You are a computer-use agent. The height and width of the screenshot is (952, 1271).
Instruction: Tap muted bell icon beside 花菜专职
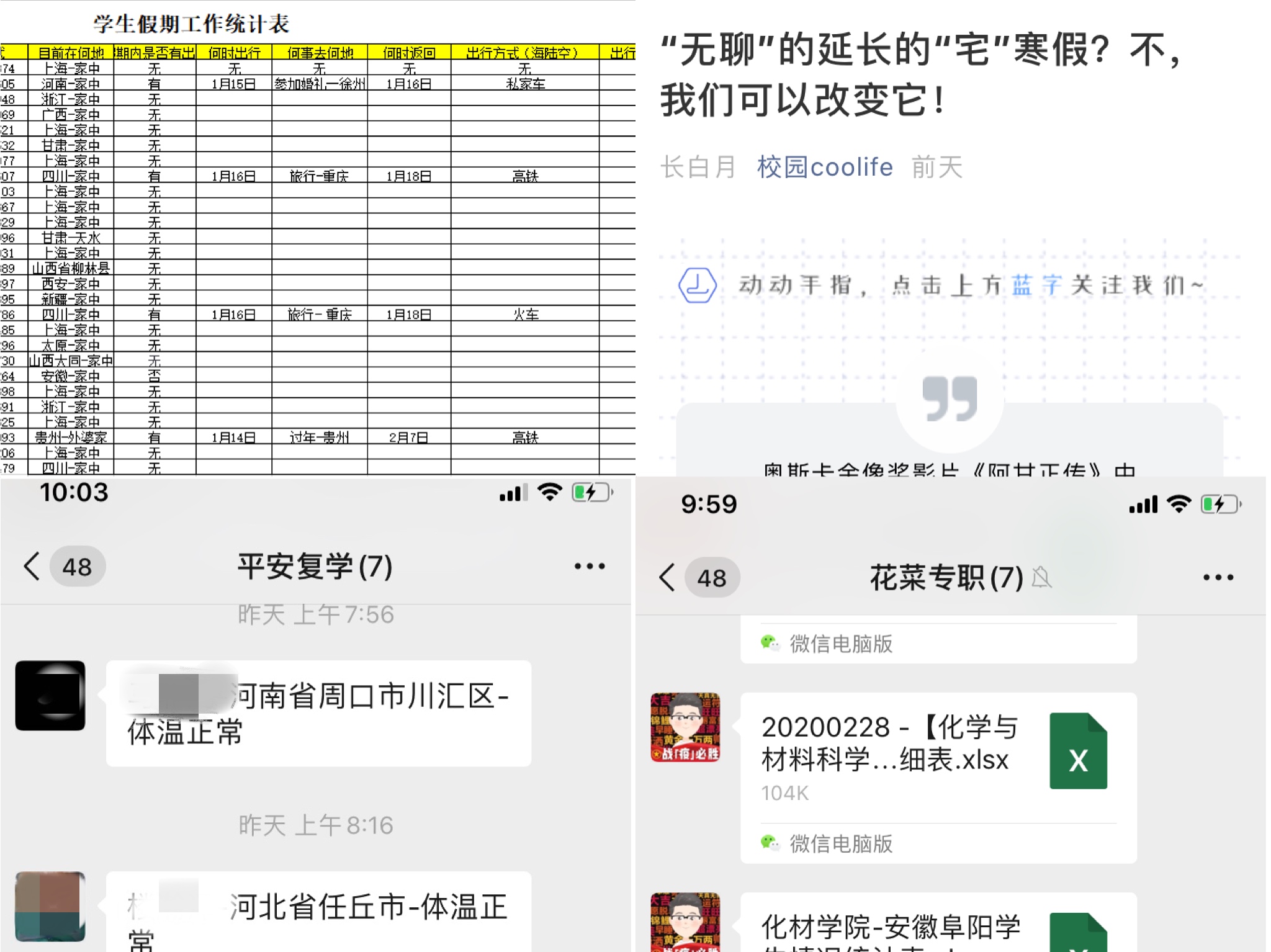click(x=1041, y=577)
